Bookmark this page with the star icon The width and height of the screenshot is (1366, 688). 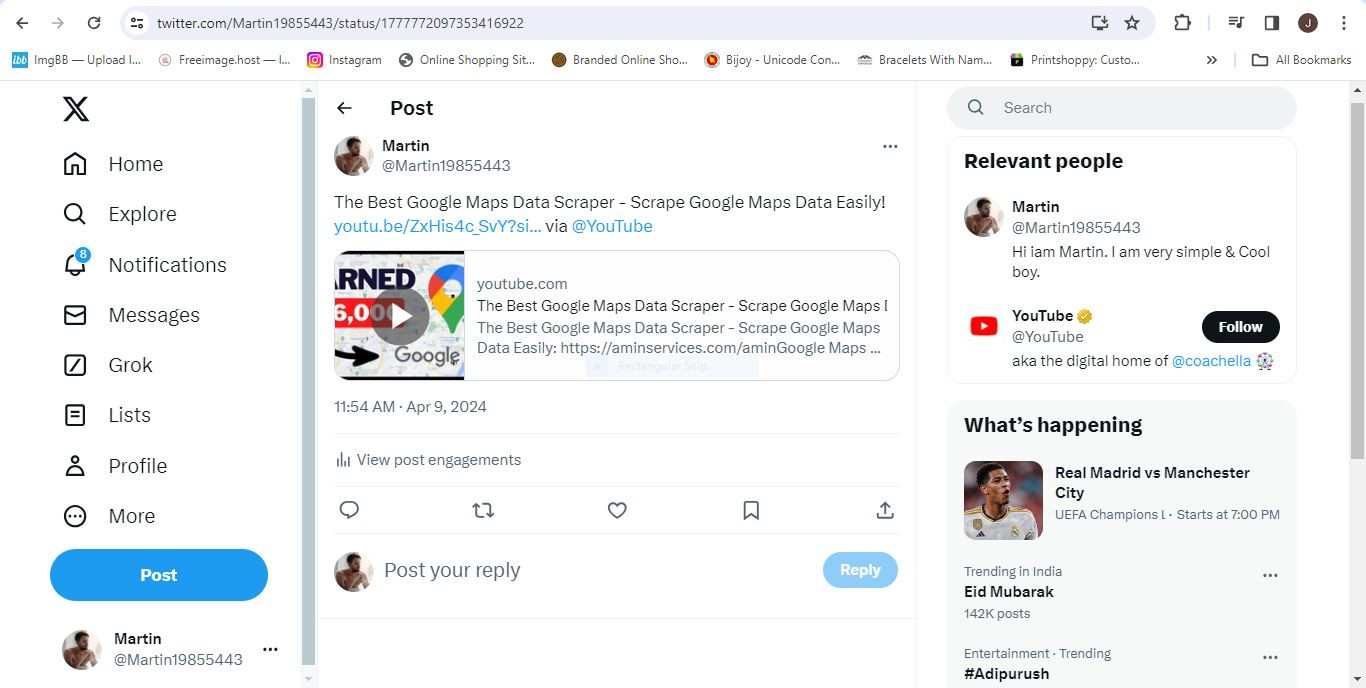[1132, 23]
